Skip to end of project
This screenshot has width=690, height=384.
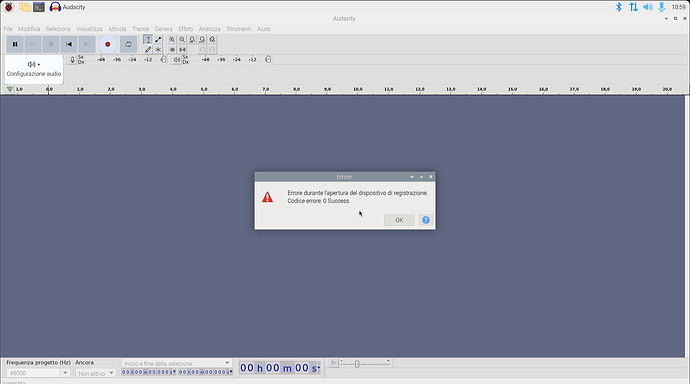click(87, 44)
